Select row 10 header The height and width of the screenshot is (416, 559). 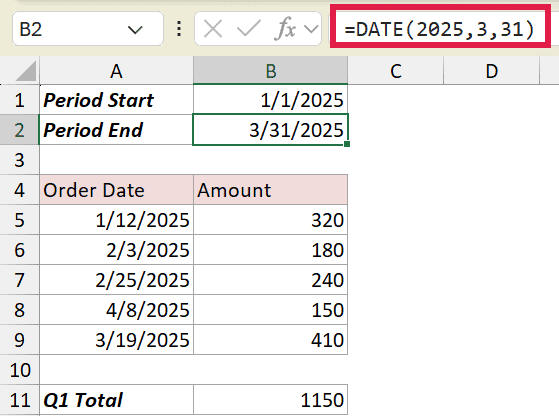click(19, 370)
